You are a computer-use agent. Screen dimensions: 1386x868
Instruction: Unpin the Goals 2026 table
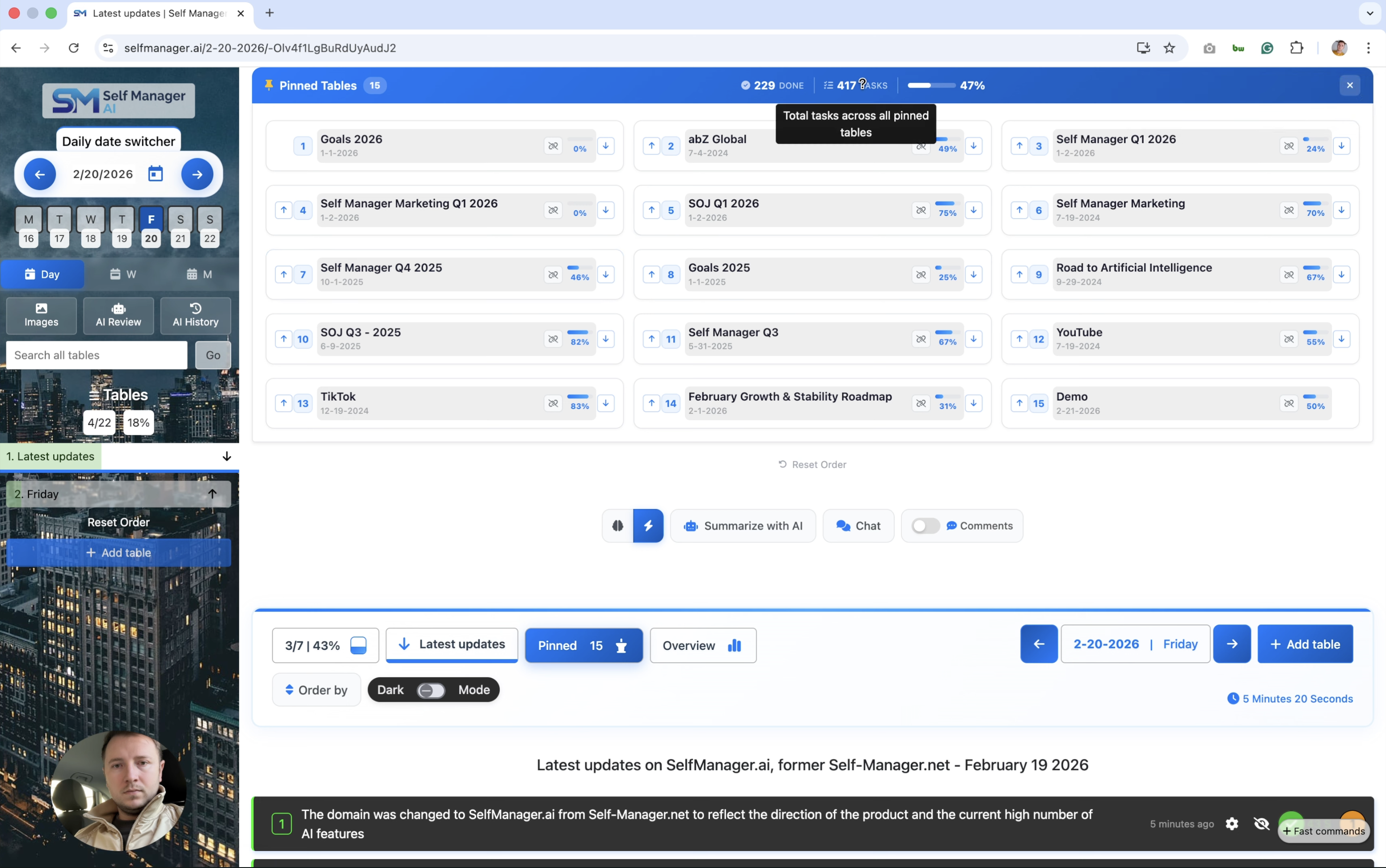[x=553, y=146]
